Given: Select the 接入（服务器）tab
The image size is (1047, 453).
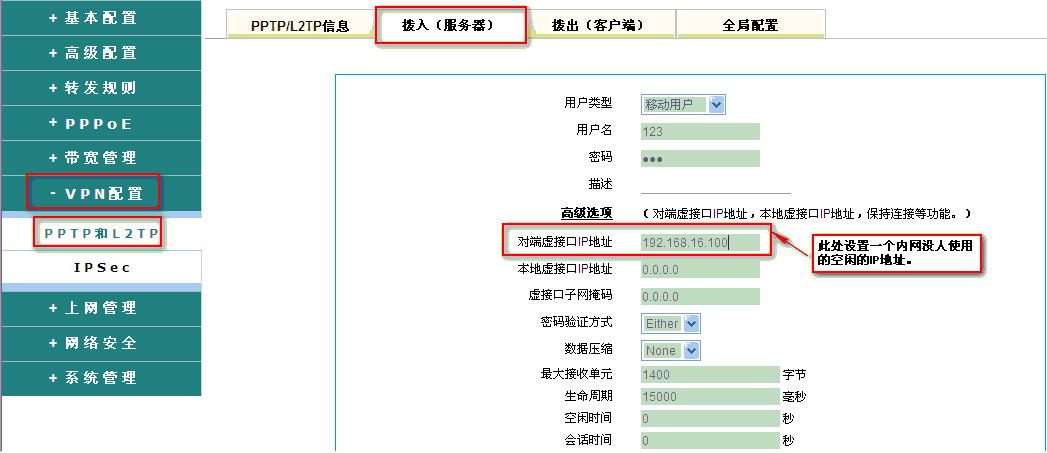Looking at the screenshot, I should coord(449,25).
